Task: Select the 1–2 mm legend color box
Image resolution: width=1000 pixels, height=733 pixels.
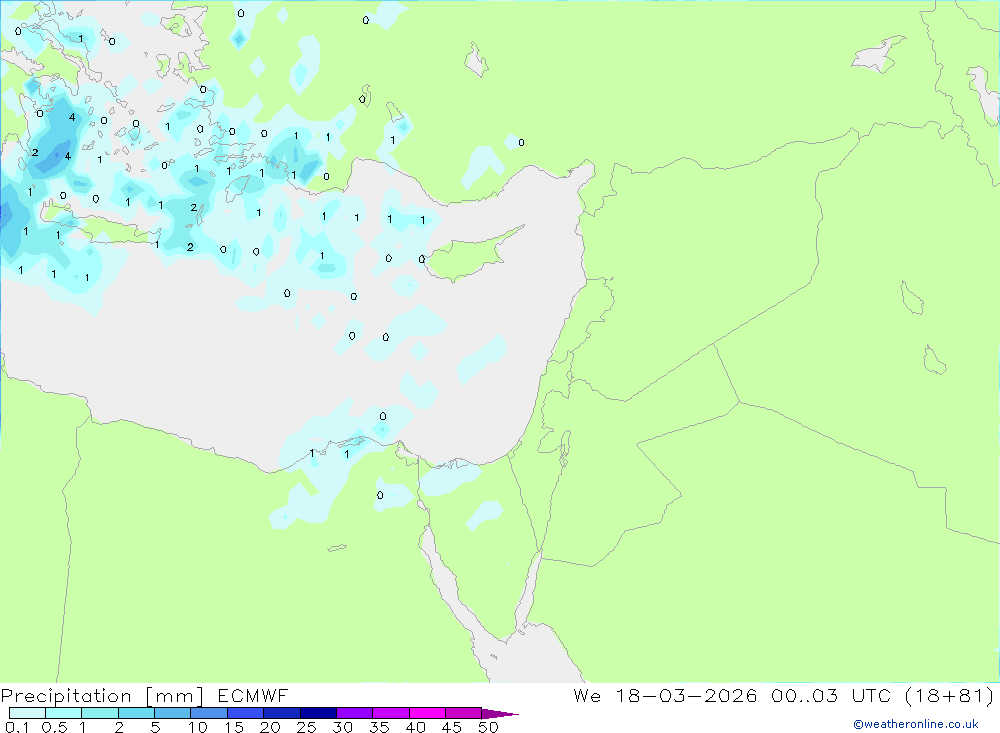Action: (x=100, y=713)
